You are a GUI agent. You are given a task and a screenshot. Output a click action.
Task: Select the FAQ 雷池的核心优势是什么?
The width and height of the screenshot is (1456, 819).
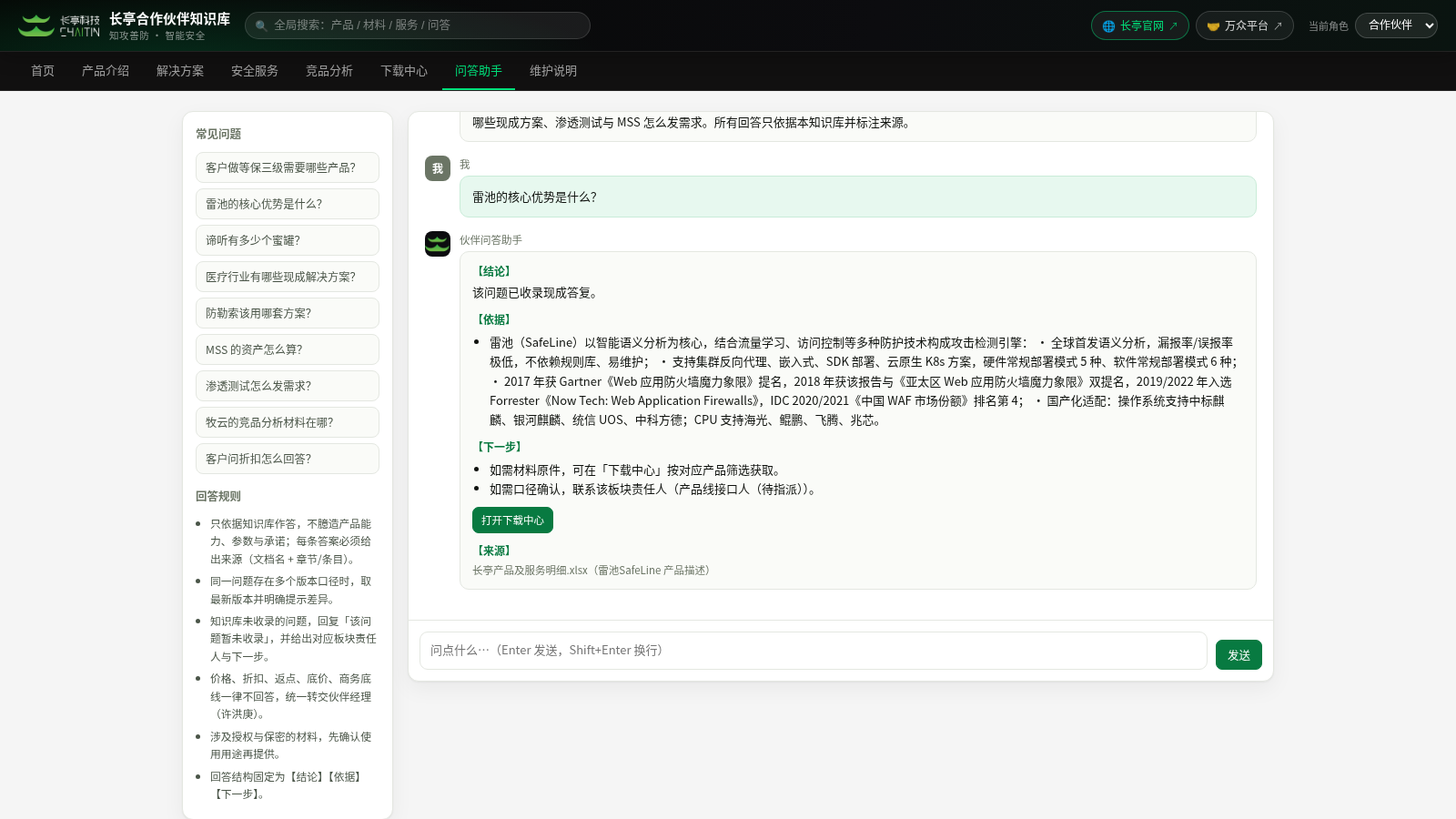coord(288,204)
